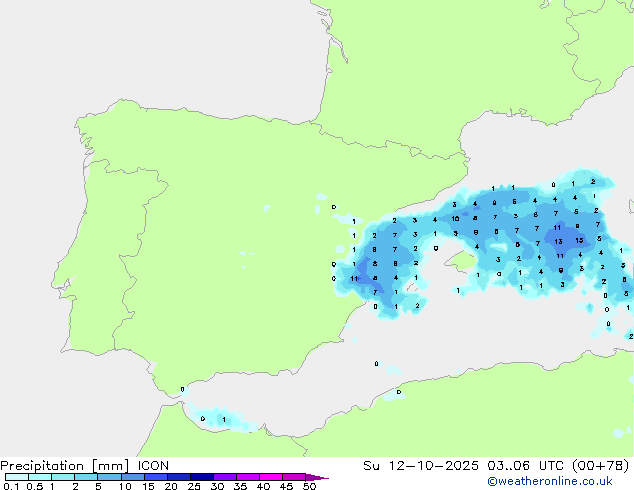Viewport: 634px width, 490px height.
Task: Click the 2–5 mm legend color swatch
Action: pyautogui.click(x=86, y=477)
